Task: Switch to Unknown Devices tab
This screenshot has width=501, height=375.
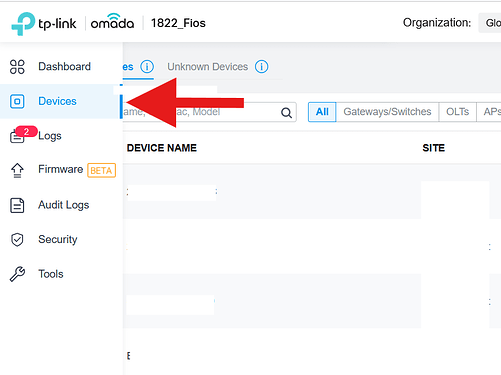Action: (208, 67)
